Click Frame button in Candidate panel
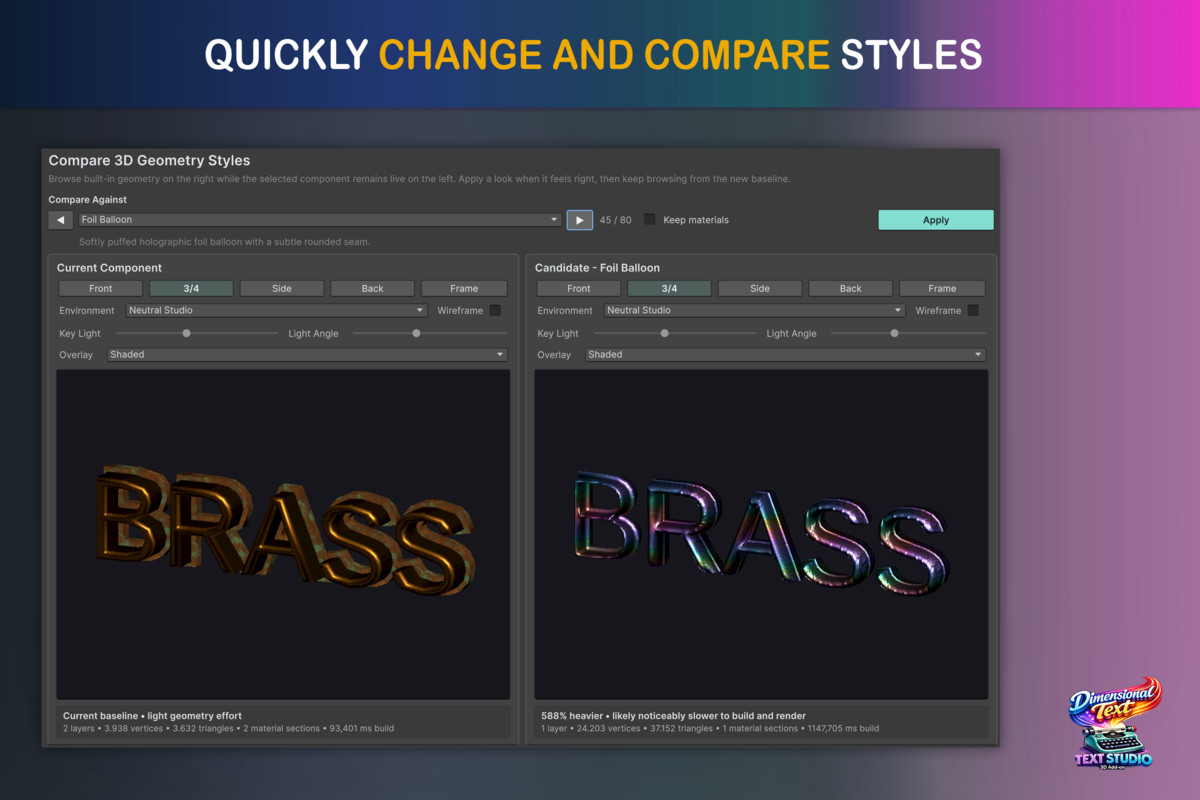Screen dimensions: 1200x800 pyautogui.click(x=942, y=289)
